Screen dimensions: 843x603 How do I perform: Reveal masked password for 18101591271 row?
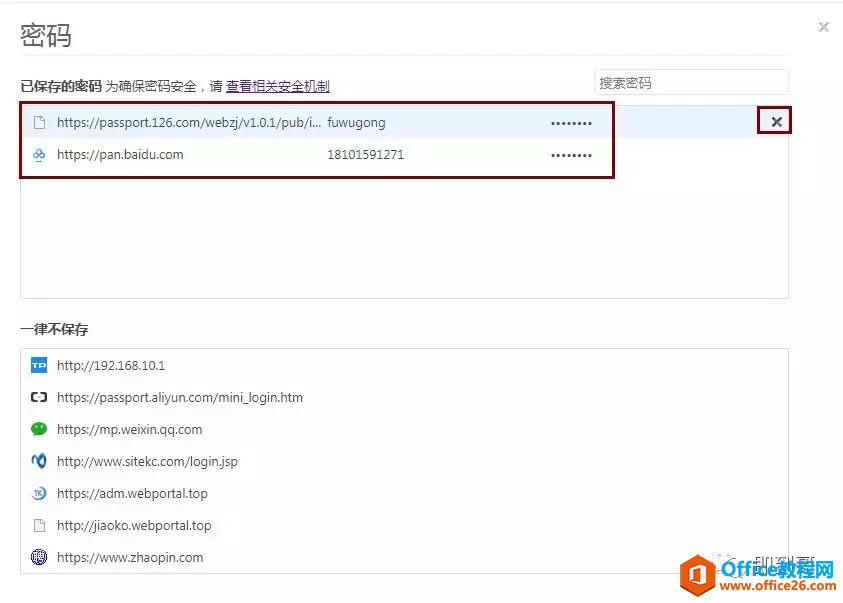point(571,155)
